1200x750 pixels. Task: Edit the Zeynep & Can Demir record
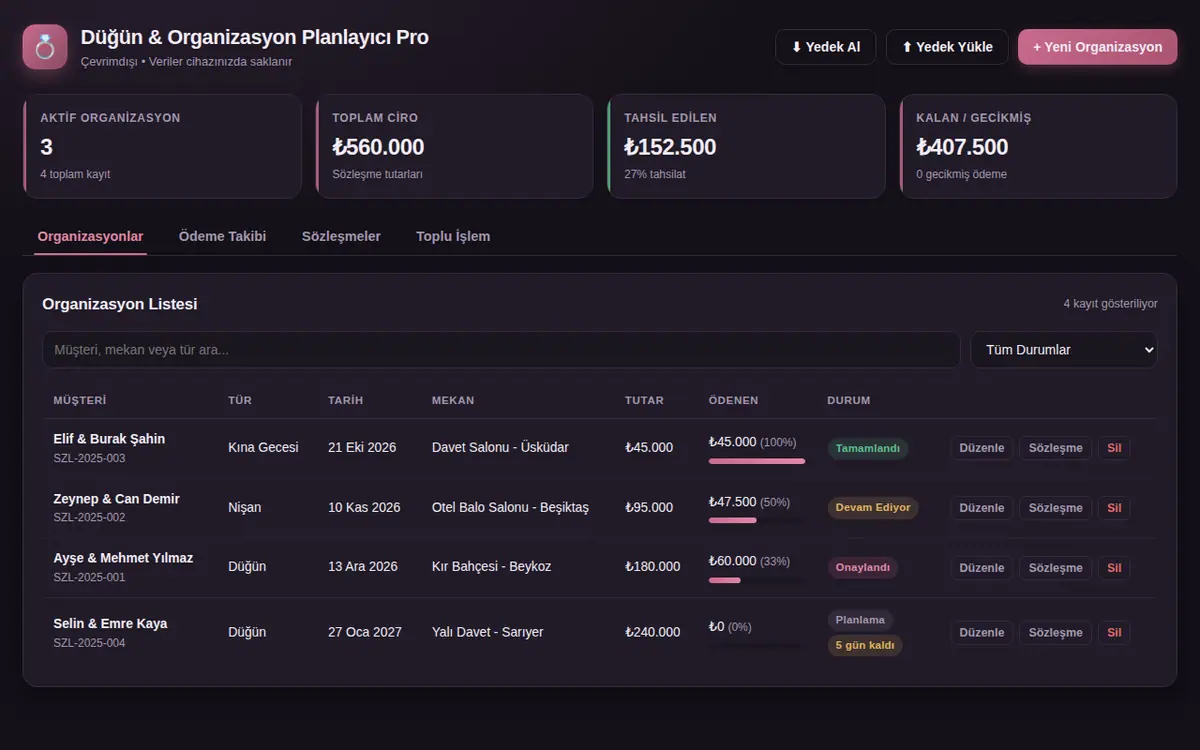tap(982, 508)
